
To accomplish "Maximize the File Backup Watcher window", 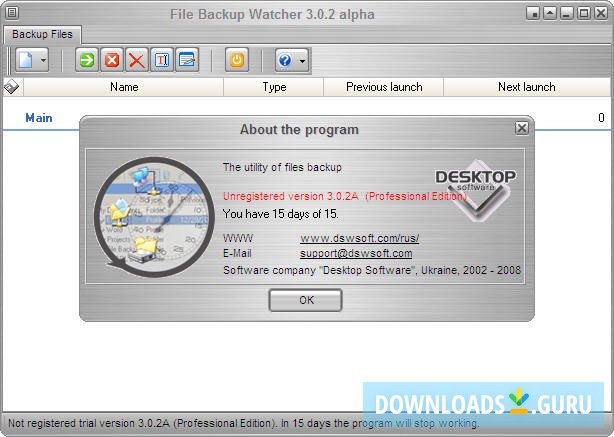I will [x=584, y=13].
